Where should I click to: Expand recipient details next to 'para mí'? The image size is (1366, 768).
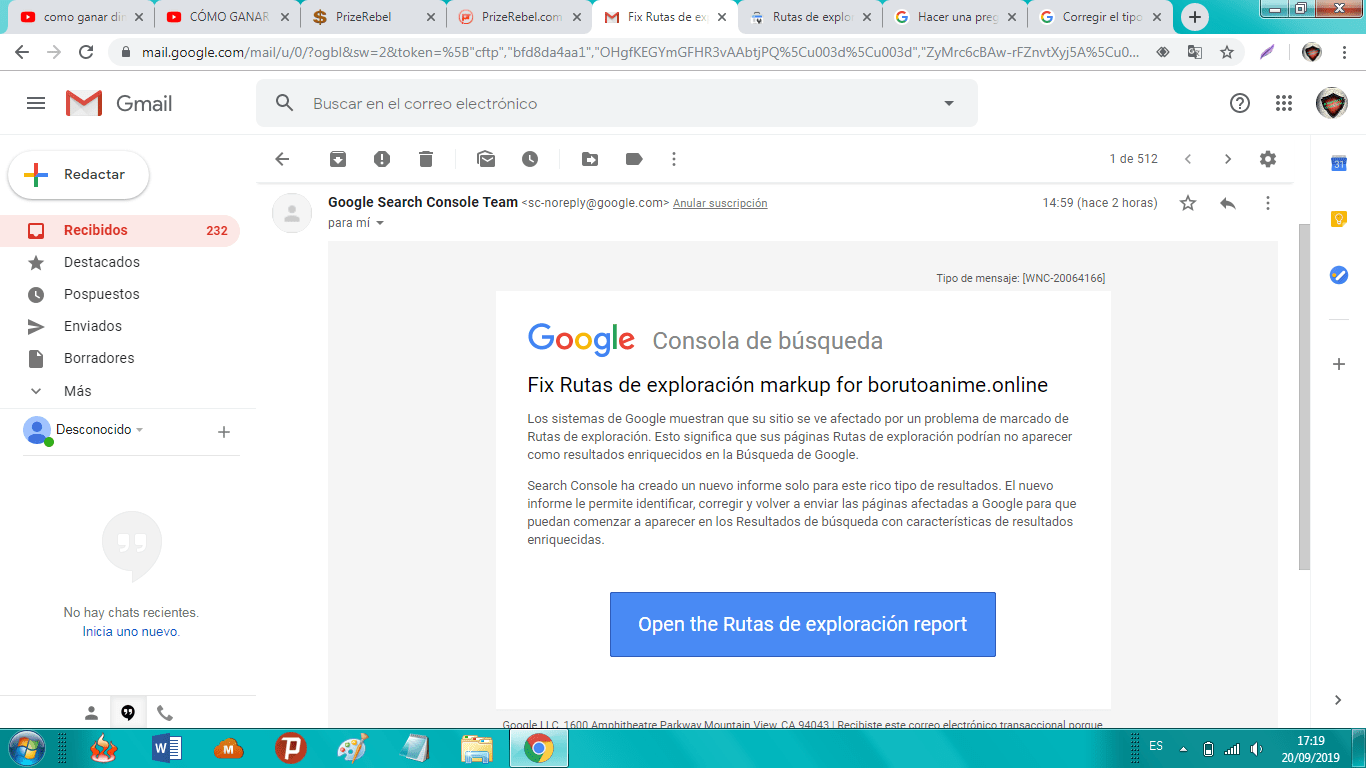point(379,223)
